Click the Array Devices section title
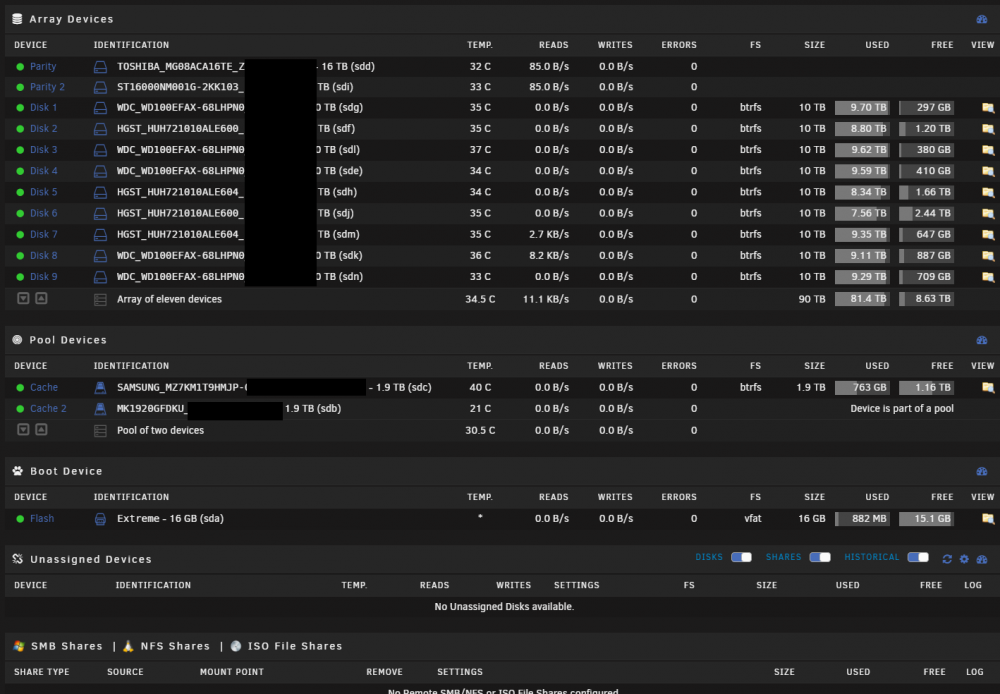The height and width of the screenshot is (694, 1000). tap(71, 19)
